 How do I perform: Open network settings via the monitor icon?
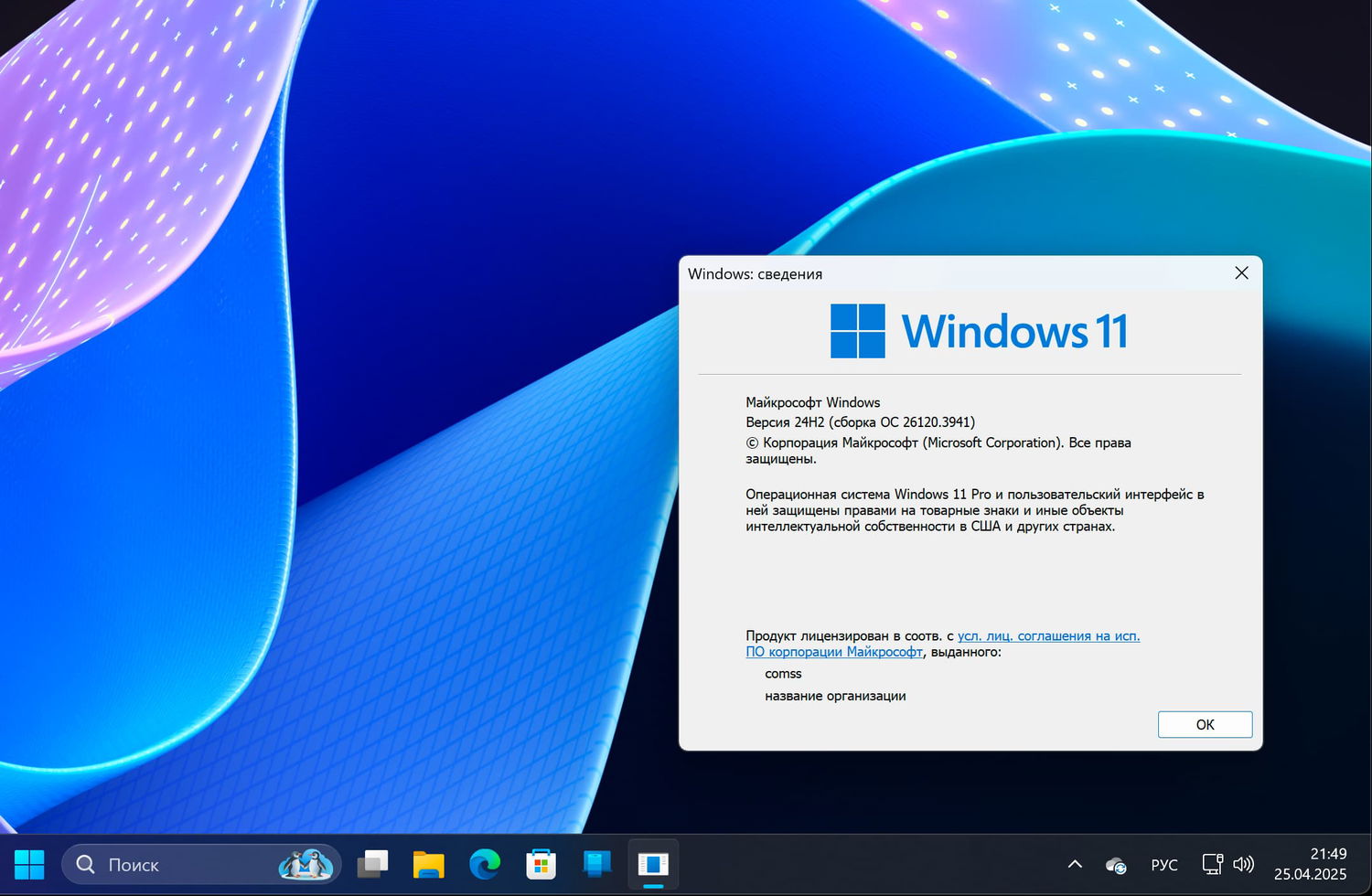point(1213,864)
